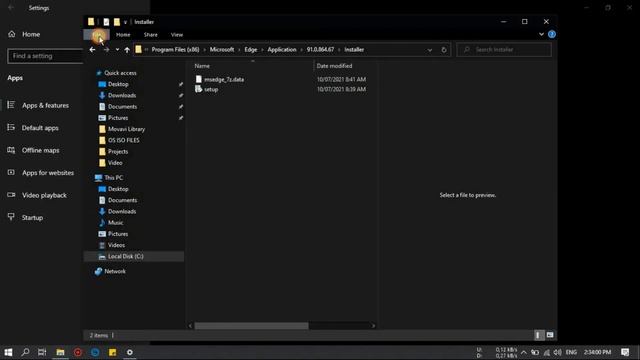Open the View ribbon tab
This screenshot has height=360, width=640.
coord(177,35)
